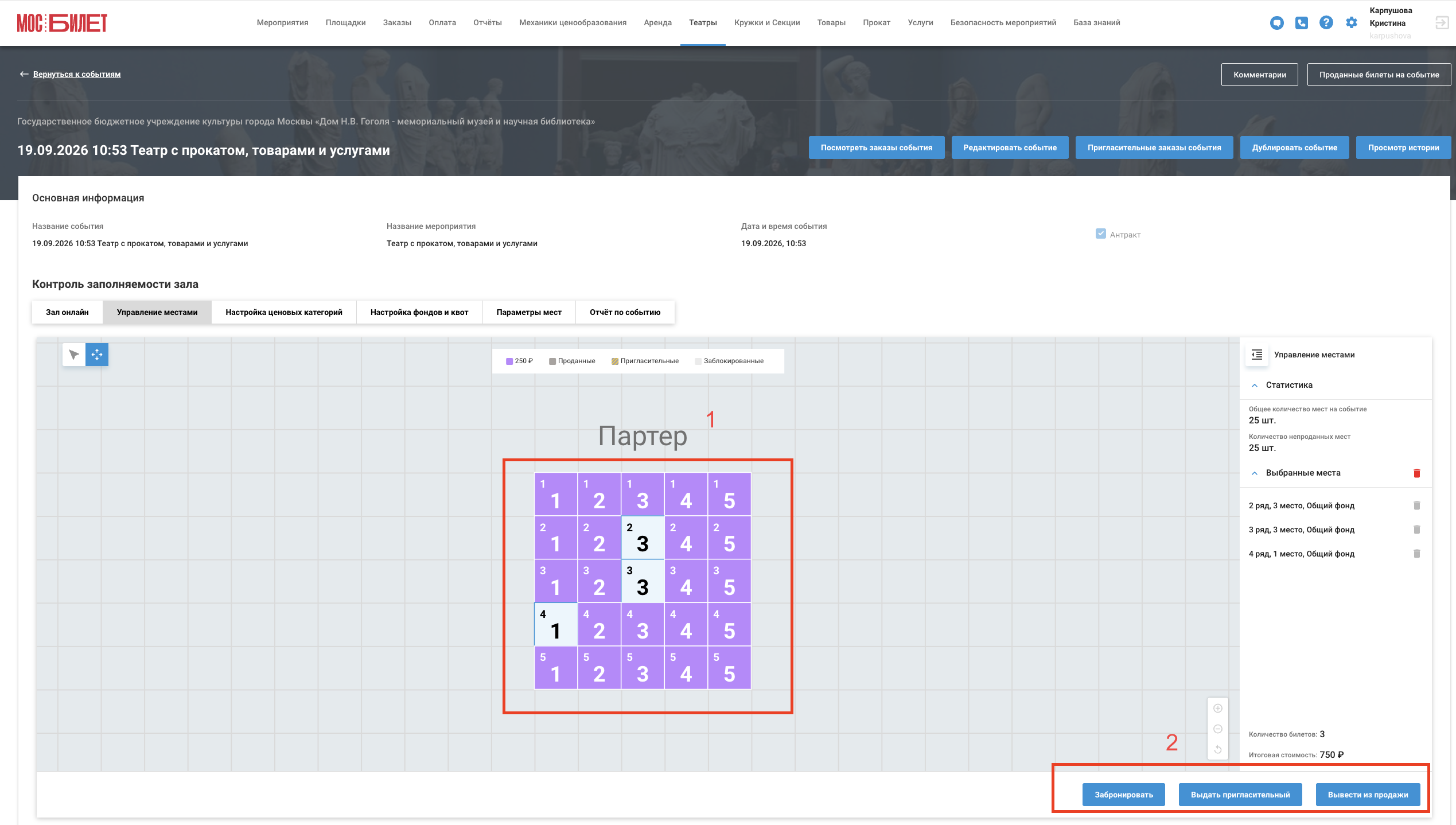
Task: Click the 250 ₽ purple legend swatch
Action: 509,361
